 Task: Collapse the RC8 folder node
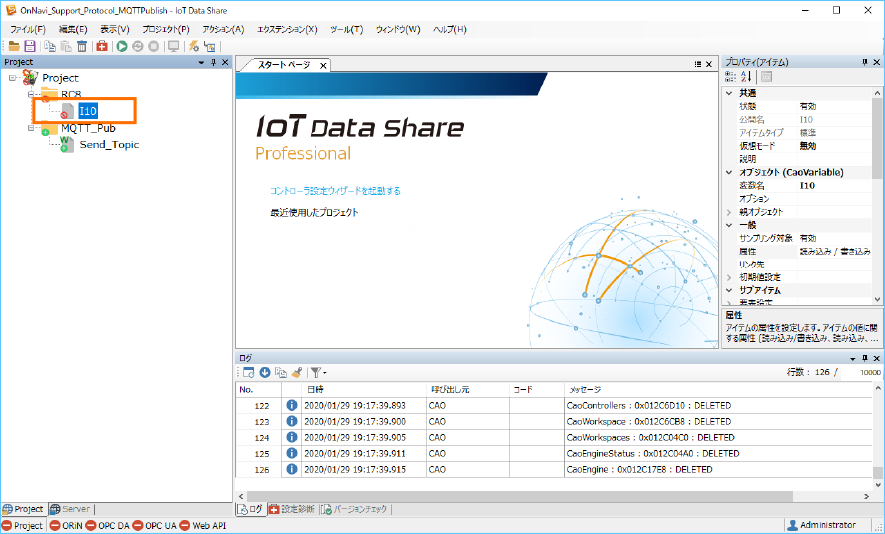coord(32,94)
